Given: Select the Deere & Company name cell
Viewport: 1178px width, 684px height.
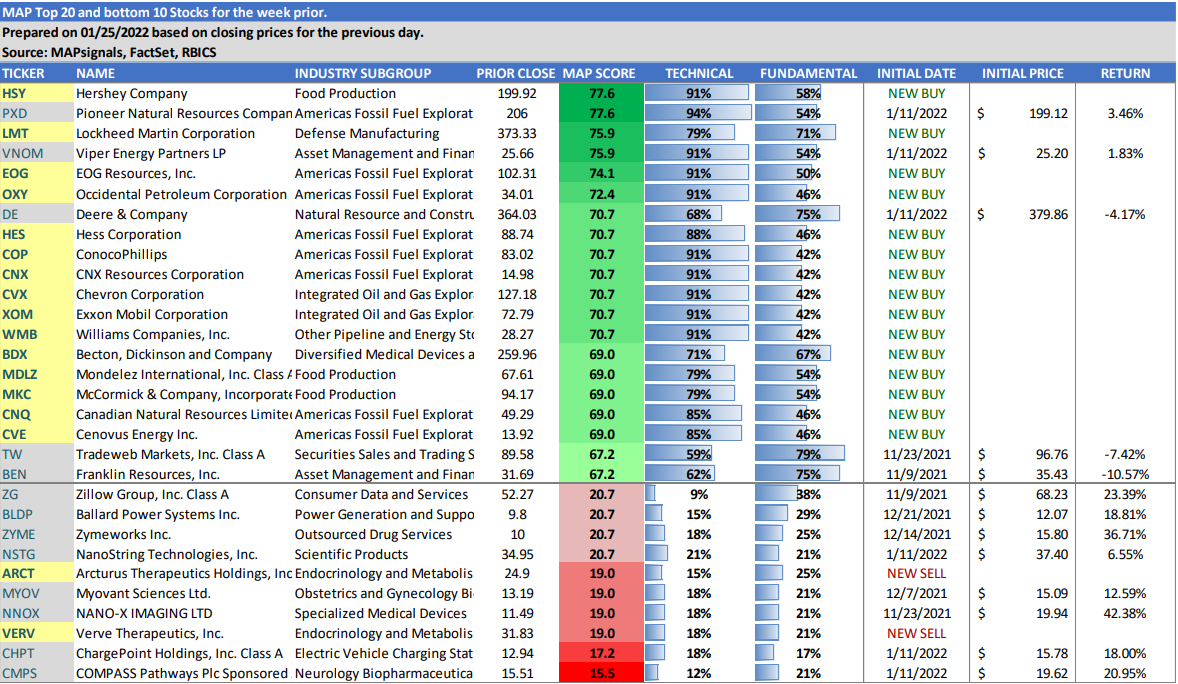Looking at the screenshot, I should pos(131,214).
